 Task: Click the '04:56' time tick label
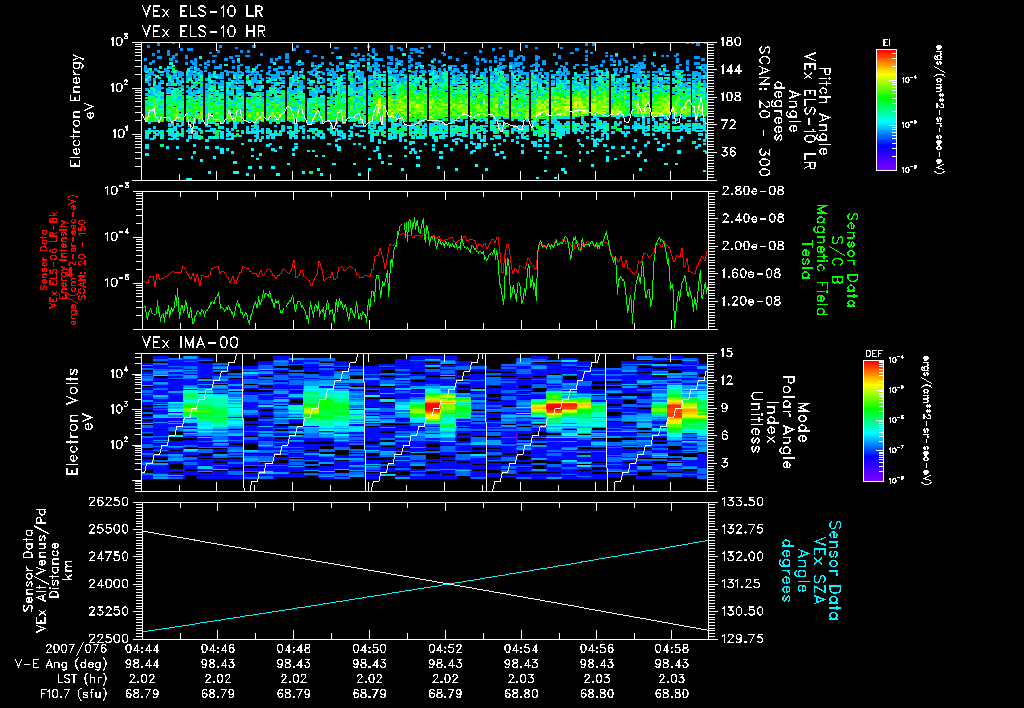coord(596,649)
